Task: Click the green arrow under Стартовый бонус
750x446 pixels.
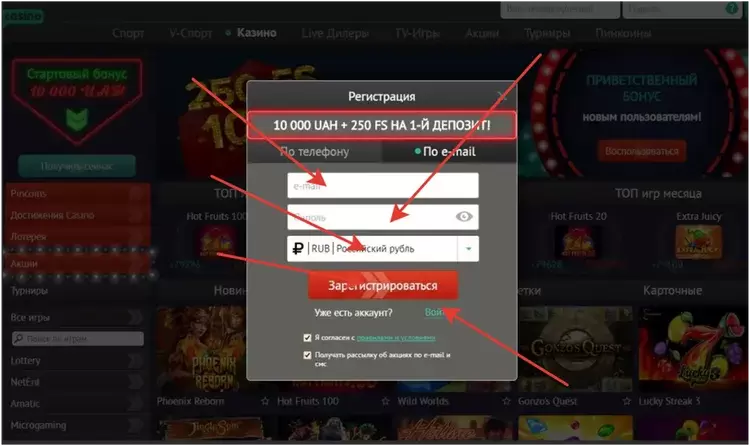Action: pos(77,120)
